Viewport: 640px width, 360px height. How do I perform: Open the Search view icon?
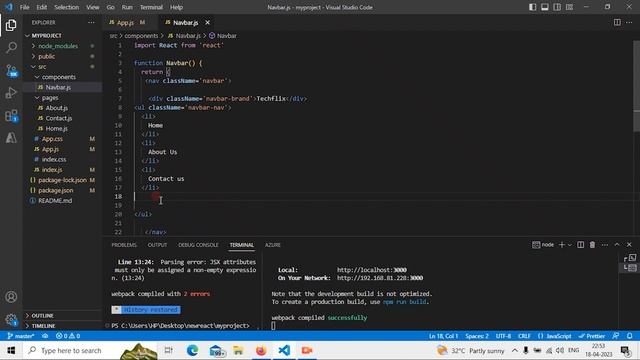point(11,48)
